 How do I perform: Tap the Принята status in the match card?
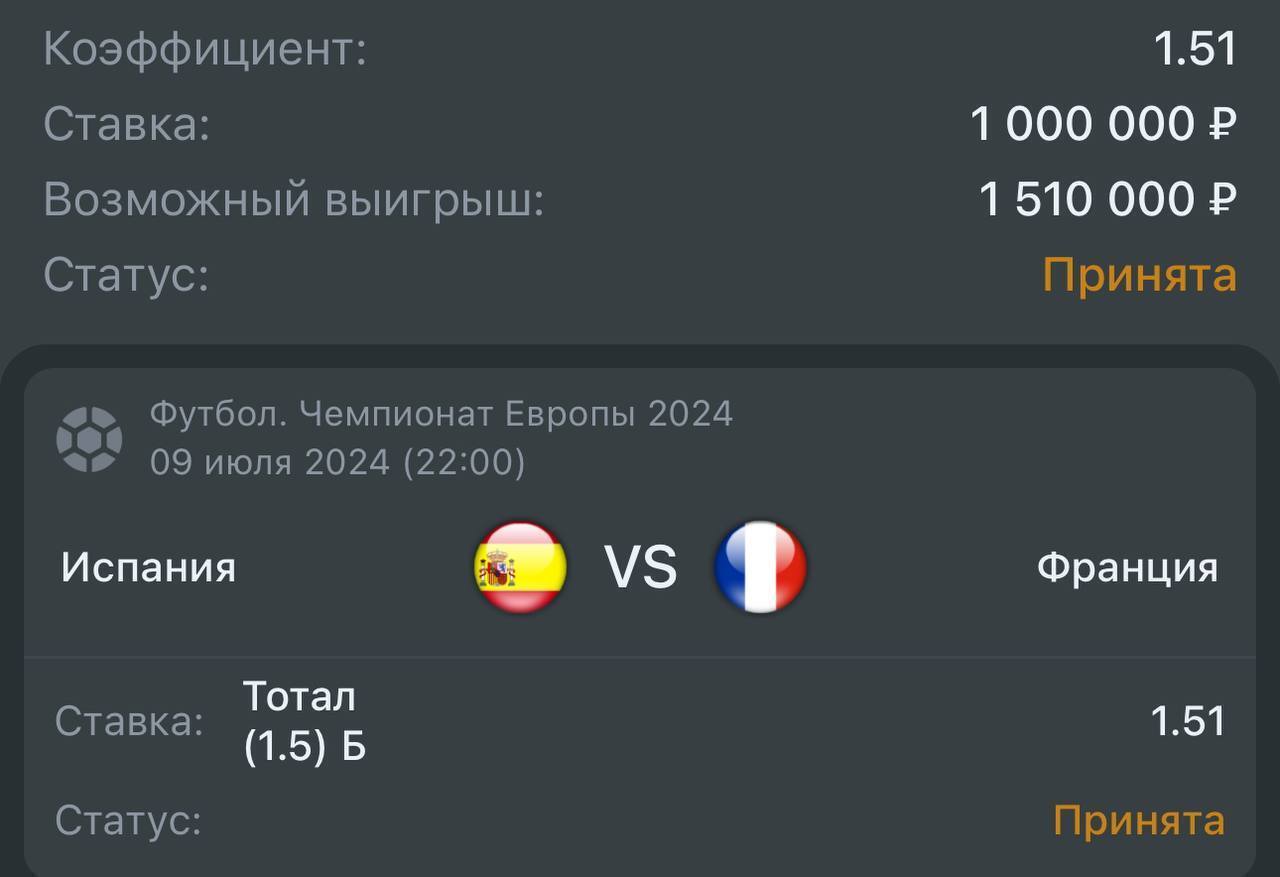pos(1138,820)
